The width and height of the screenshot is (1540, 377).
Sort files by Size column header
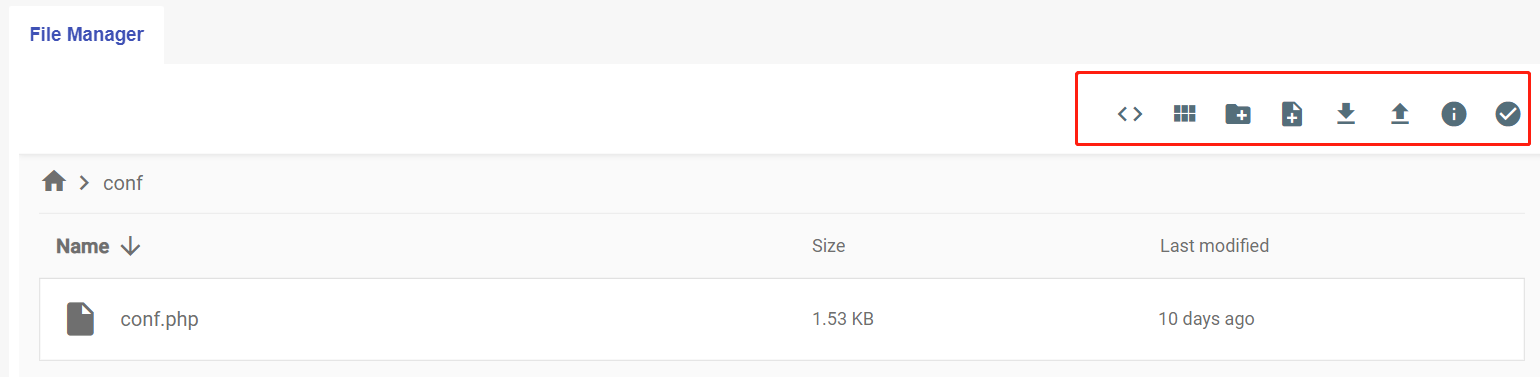[828, 246]
